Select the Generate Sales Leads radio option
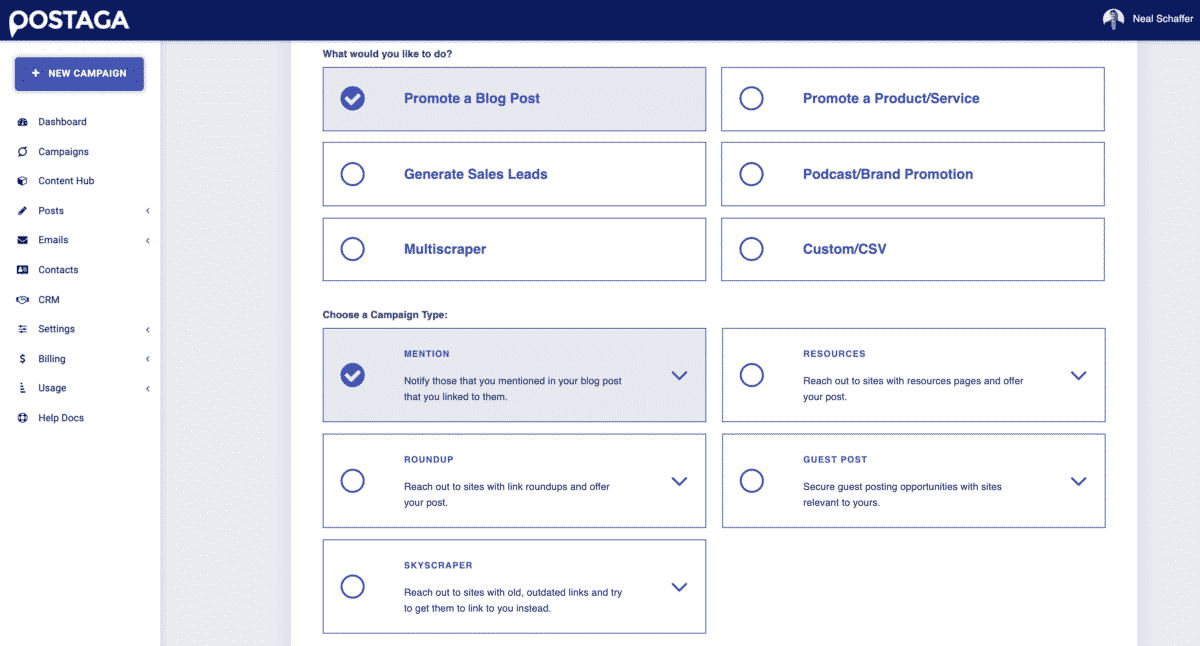Screen dimensions: 1200x646 tap(352, 174)
